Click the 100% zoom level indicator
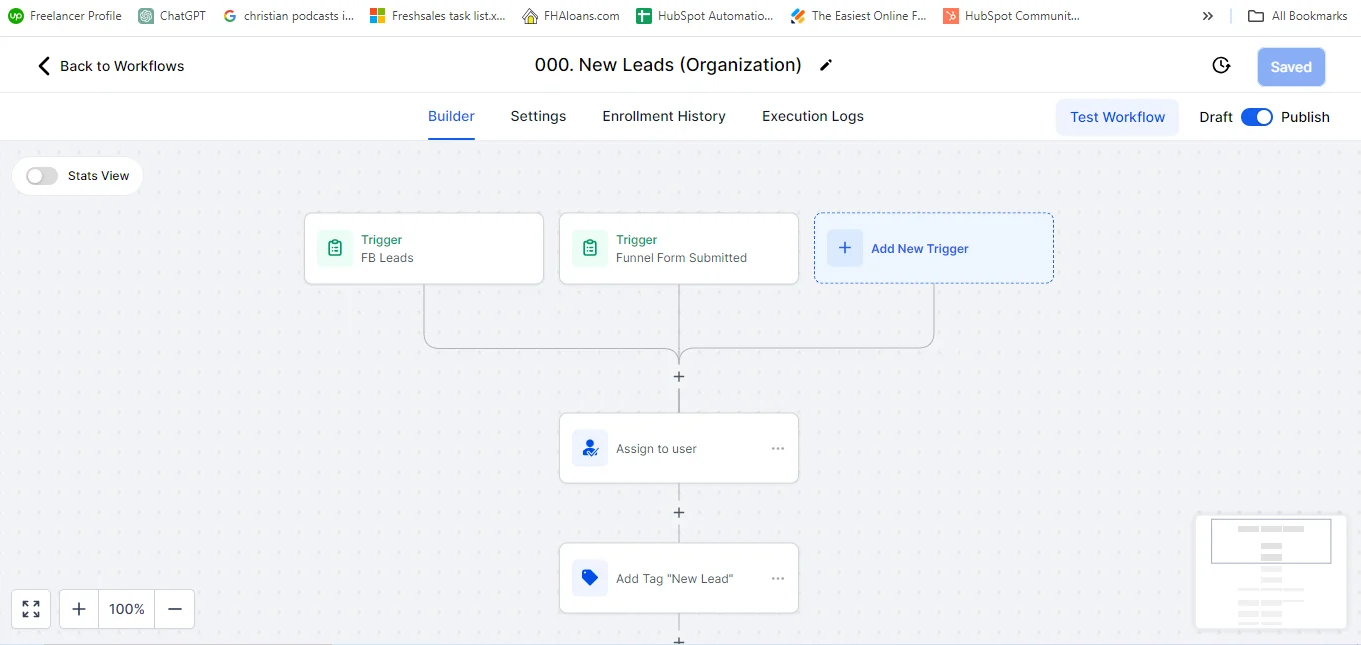 [127, 609]
